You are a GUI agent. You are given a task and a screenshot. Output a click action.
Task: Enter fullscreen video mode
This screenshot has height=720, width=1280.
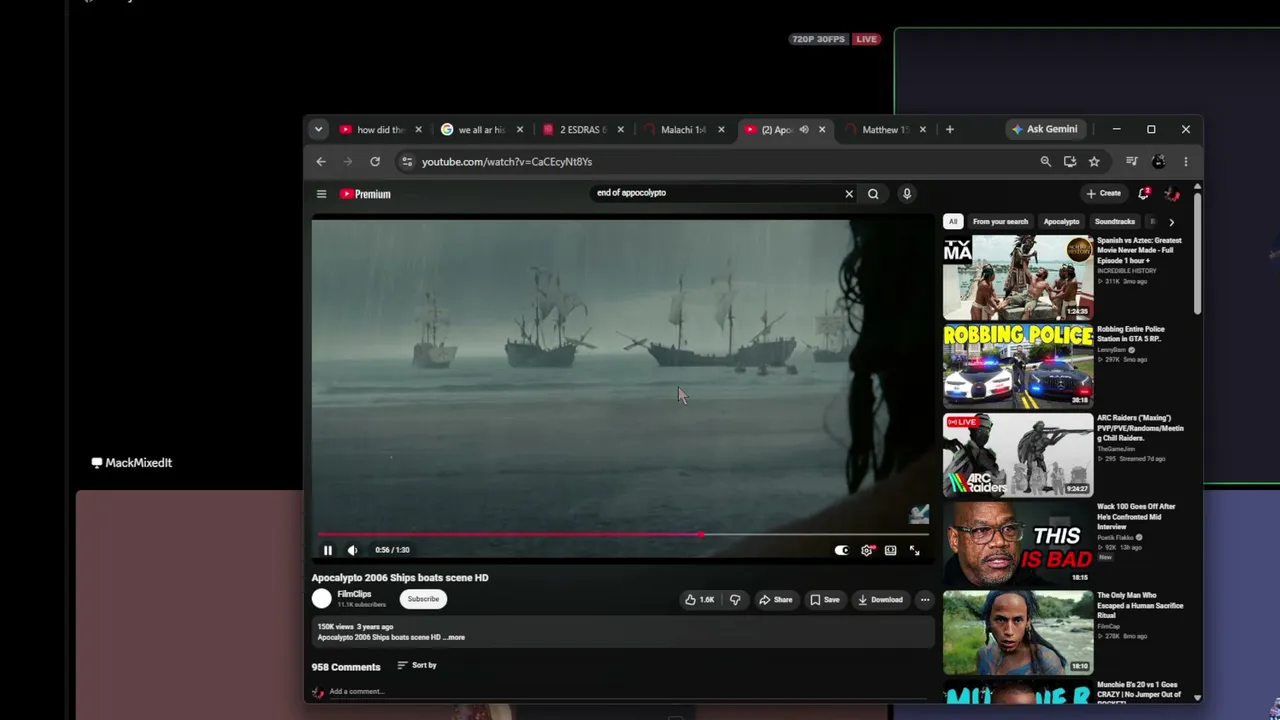click(x=914, y=550)
